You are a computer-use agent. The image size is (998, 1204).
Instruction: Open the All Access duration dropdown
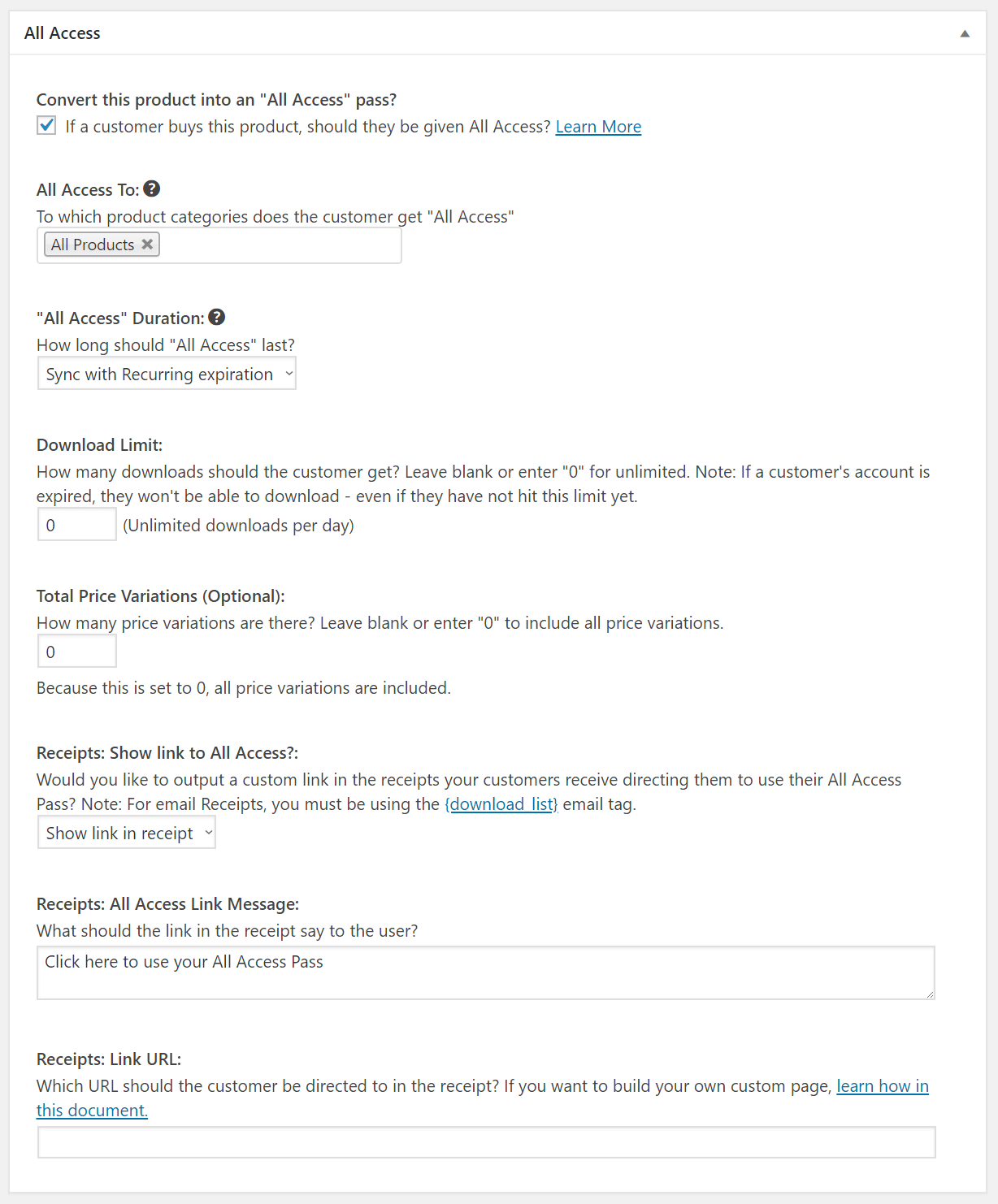click(167, 375)
